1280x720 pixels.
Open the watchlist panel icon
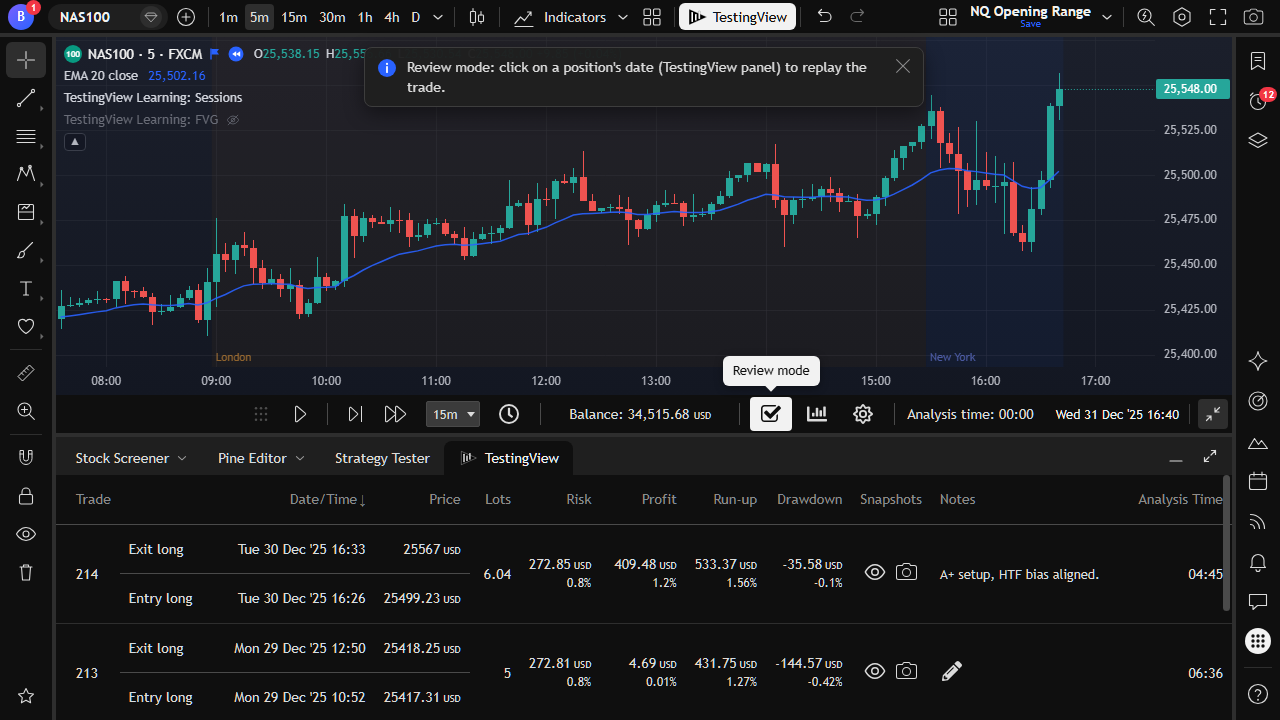point(1259,61)
